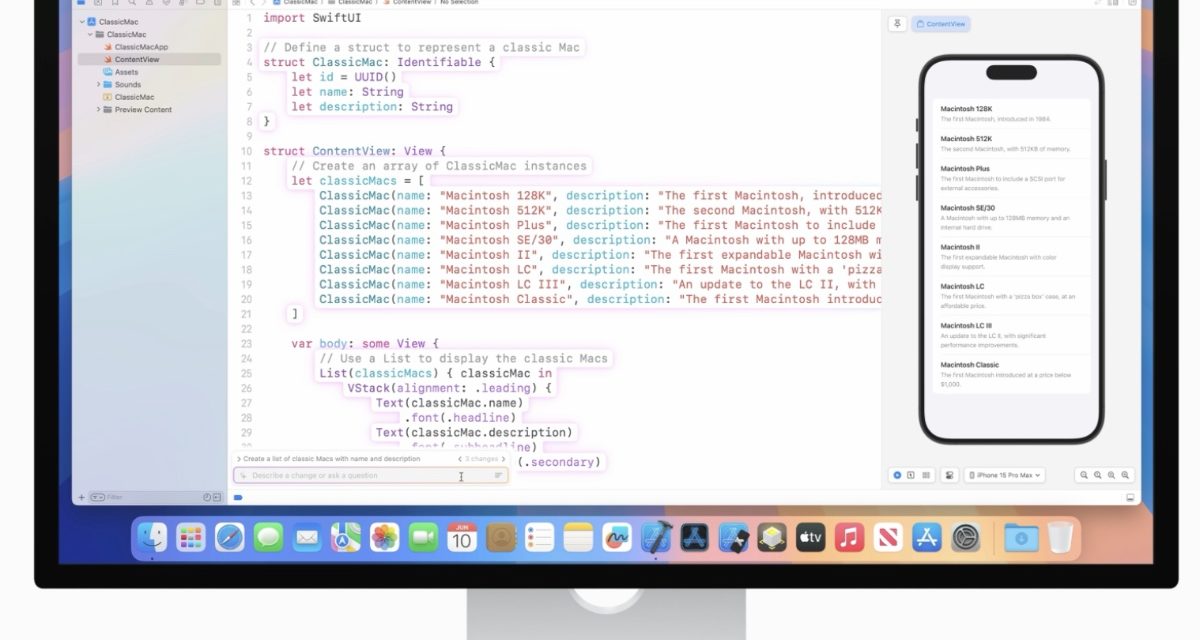Click the selectable preview mode icon
The width and height of the screenshot is (1200, 640).
click(911, 475)
